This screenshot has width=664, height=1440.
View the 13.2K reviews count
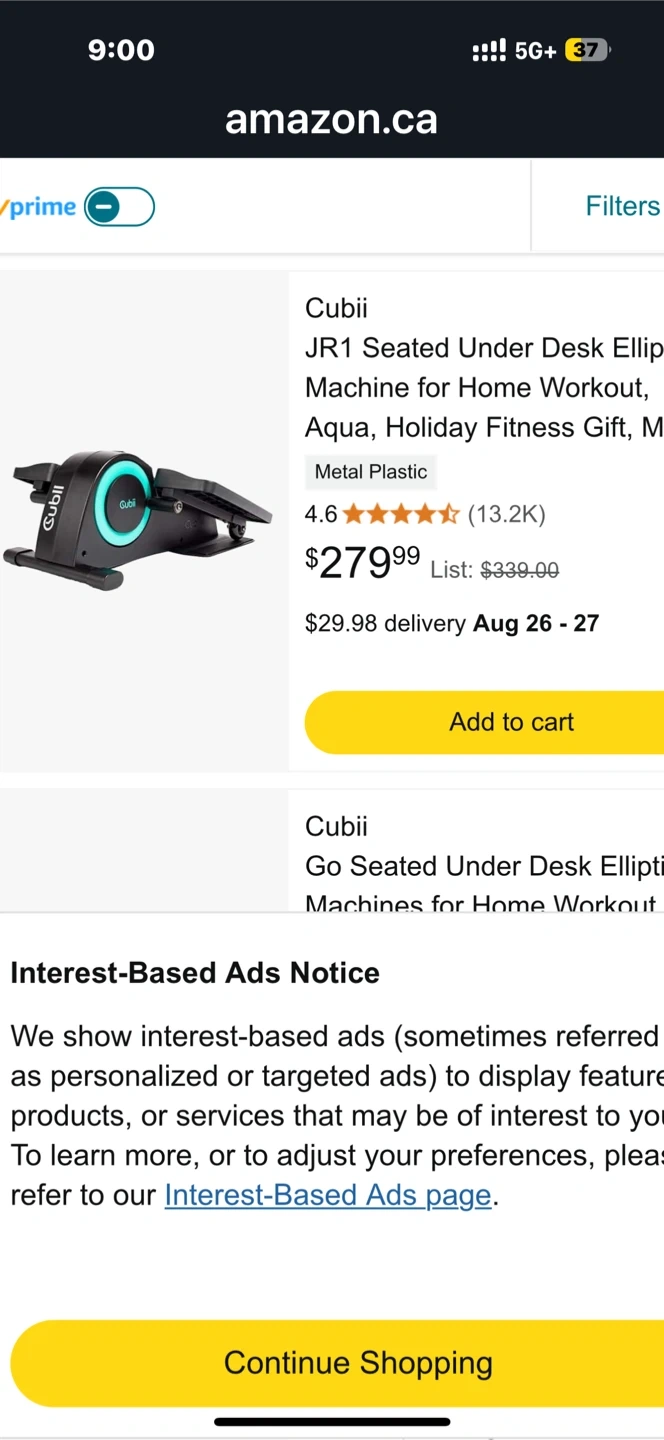point(507,514)
